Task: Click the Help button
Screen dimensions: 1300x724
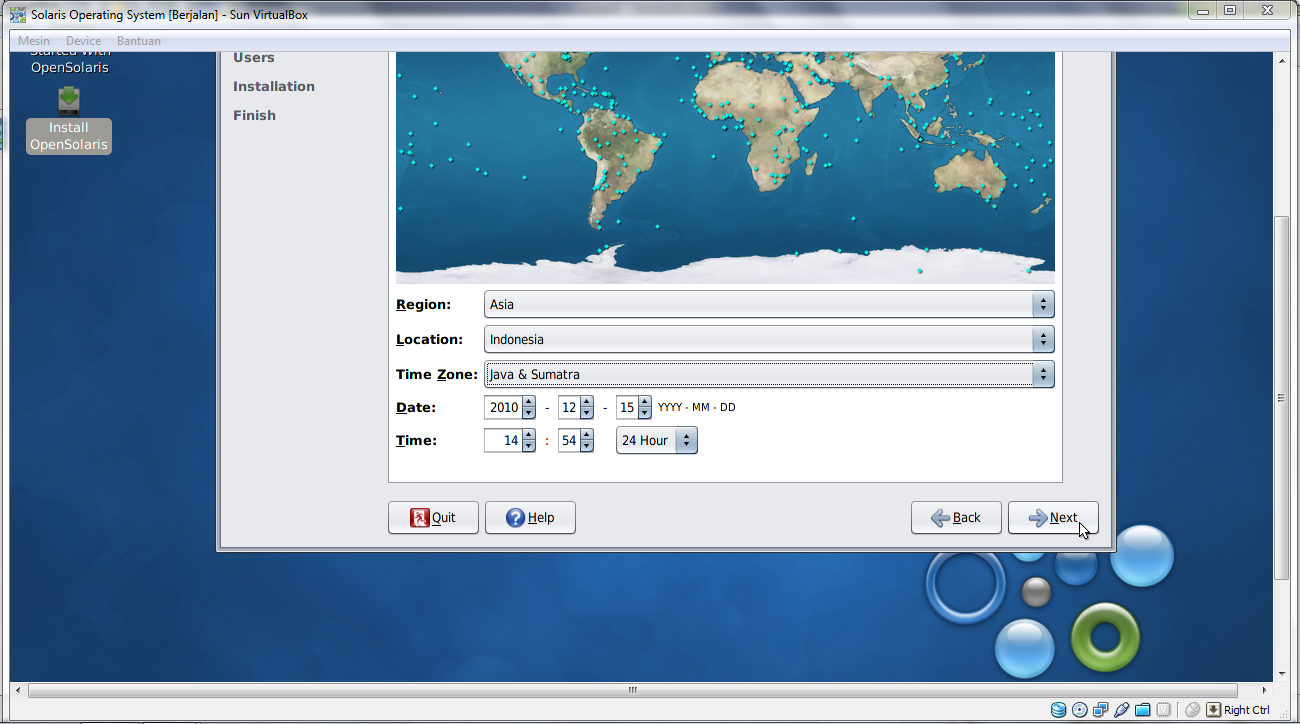Action: [530, 517]
